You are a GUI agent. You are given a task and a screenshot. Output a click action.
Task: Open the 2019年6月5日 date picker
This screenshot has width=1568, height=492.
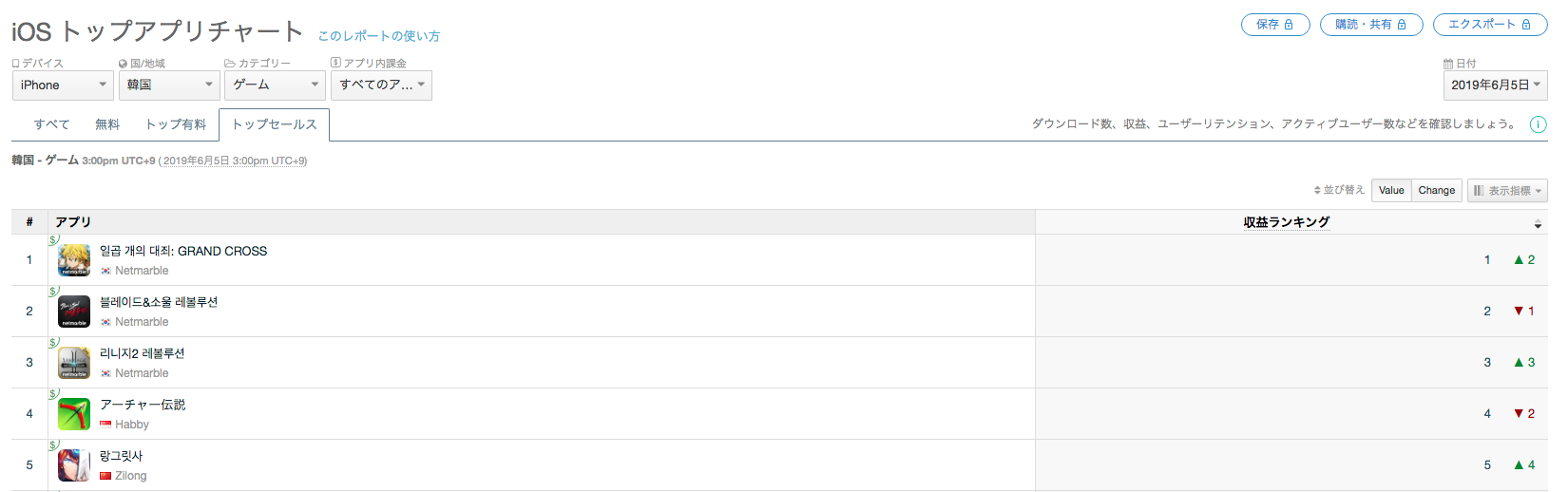pos(1496,85)
